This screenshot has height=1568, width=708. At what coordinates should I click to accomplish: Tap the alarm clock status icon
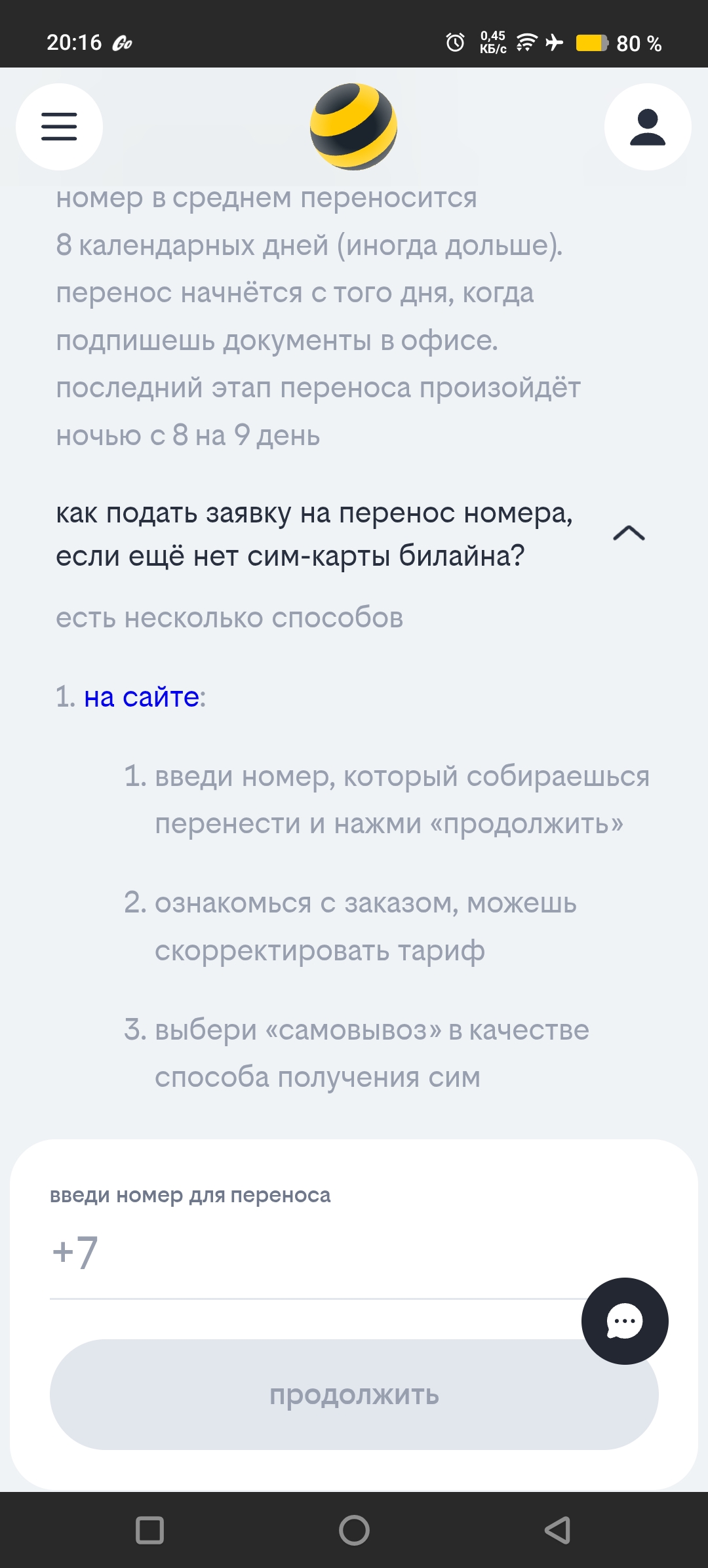455,43
